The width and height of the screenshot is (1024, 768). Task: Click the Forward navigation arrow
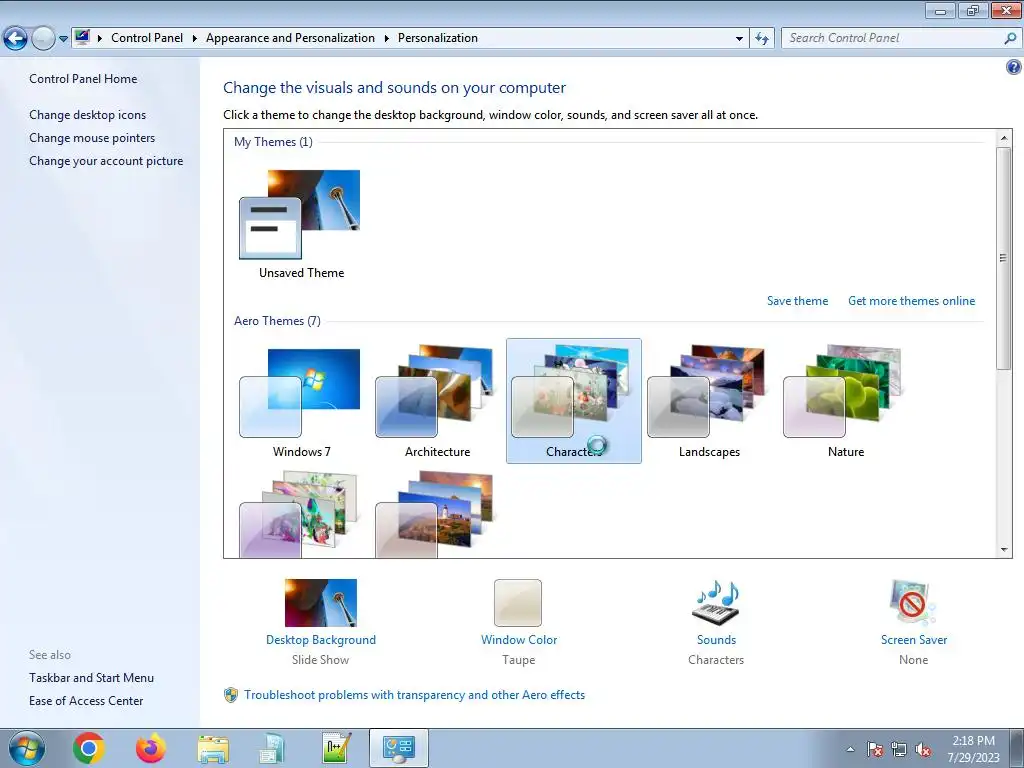43,39
